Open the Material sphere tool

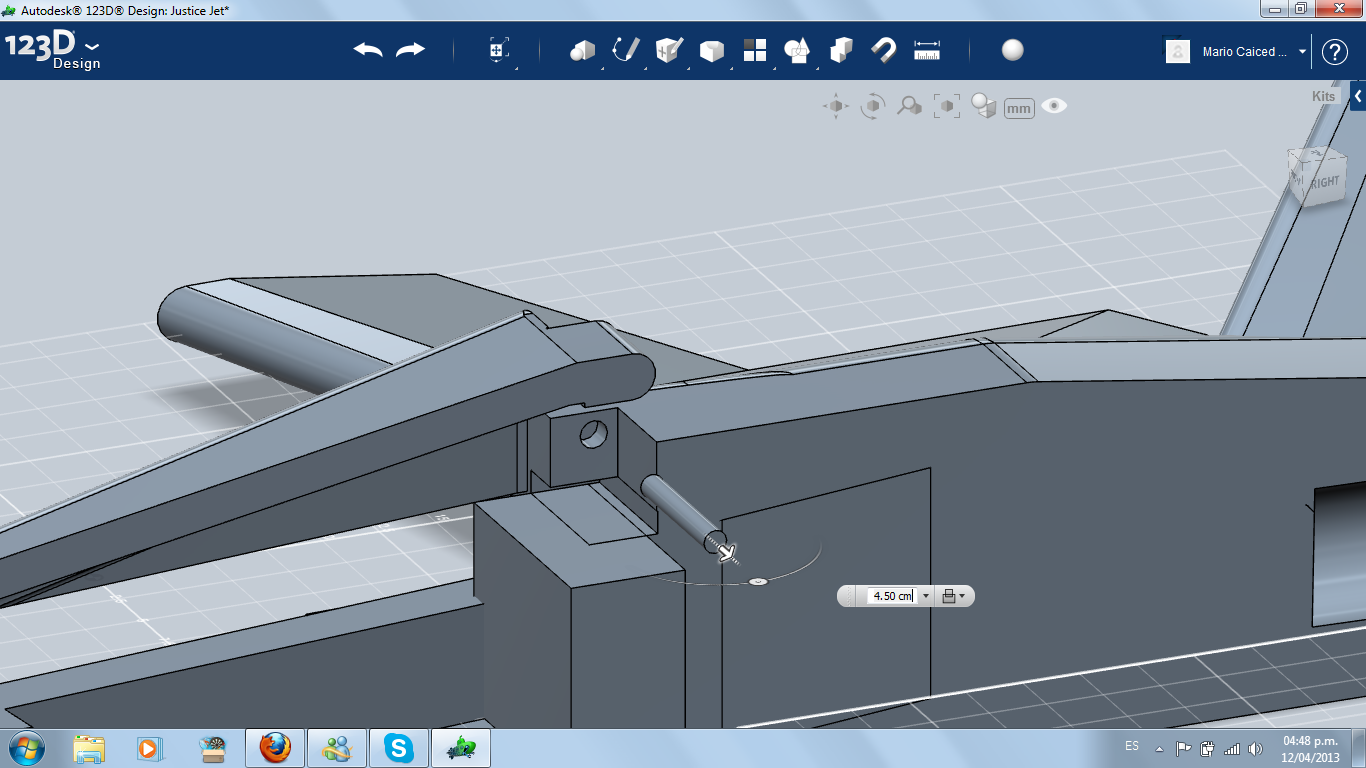coord(1013,50)
